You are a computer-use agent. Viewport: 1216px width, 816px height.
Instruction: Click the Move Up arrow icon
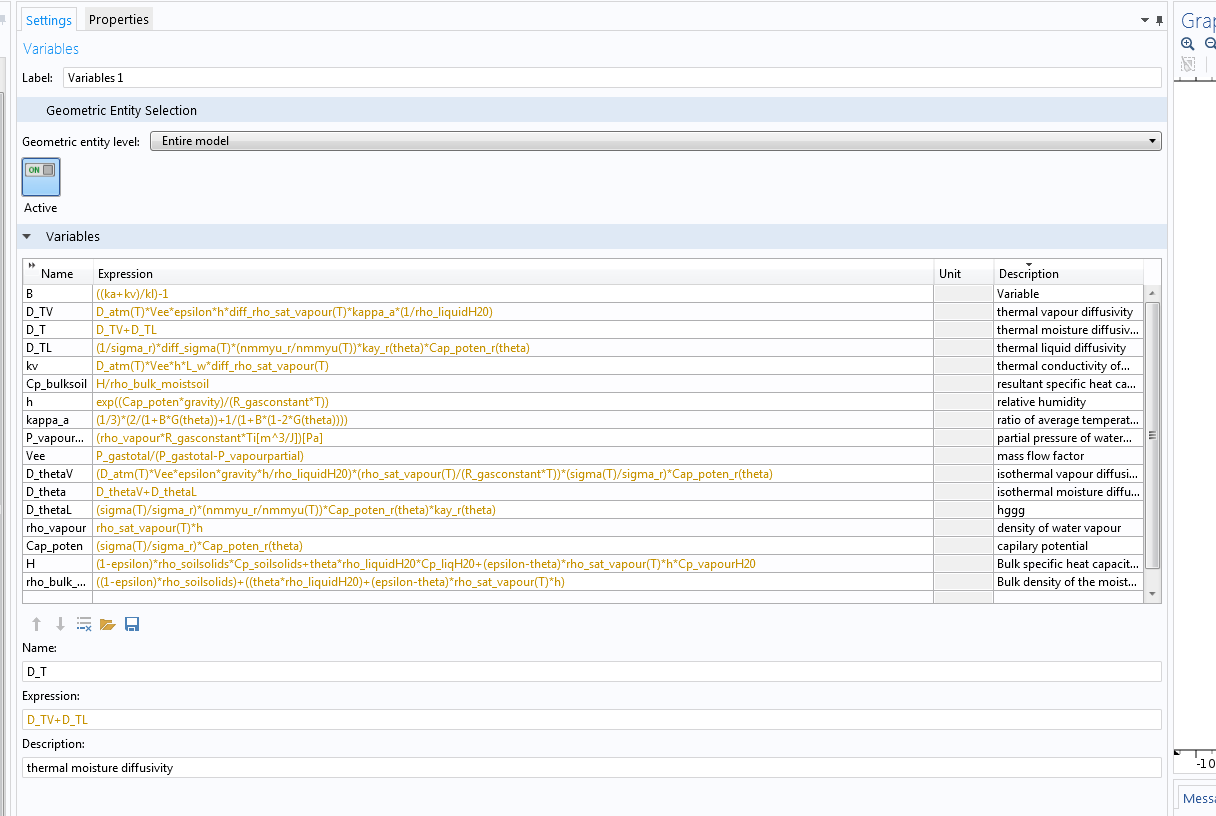coord(37,624)
